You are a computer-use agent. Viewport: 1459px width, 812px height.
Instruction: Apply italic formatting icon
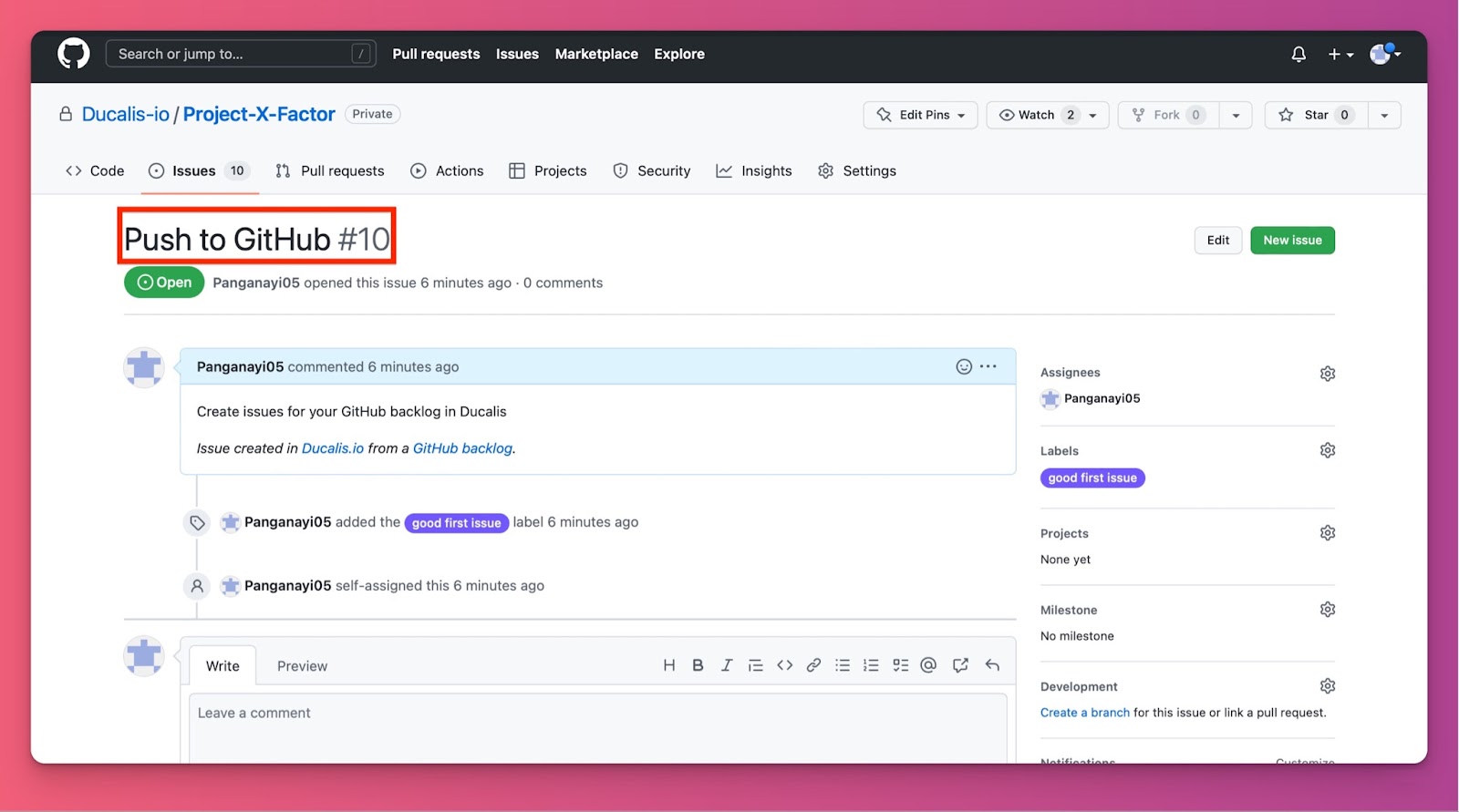727,665
